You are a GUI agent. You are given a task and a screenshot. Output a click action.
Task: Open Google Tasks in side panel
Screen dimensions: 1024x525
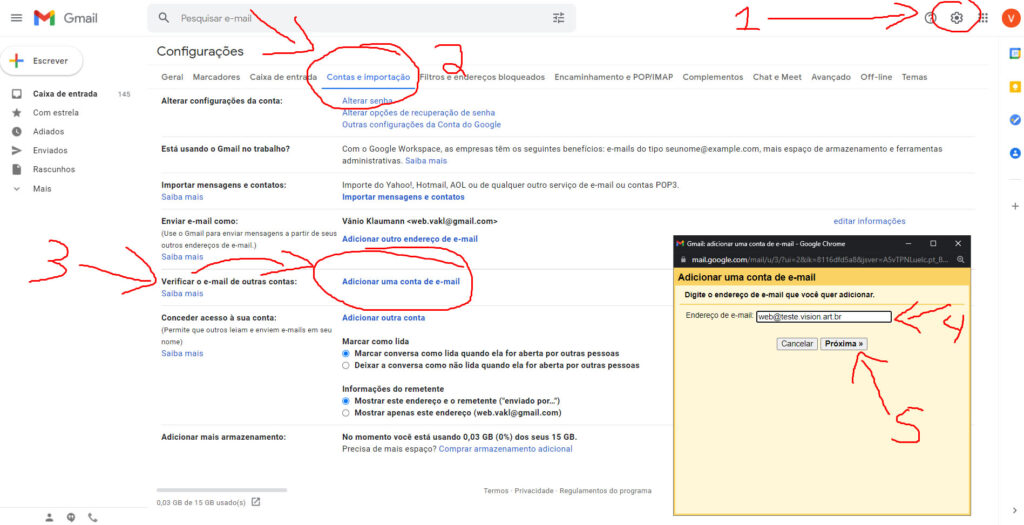tap(1015, 120)
